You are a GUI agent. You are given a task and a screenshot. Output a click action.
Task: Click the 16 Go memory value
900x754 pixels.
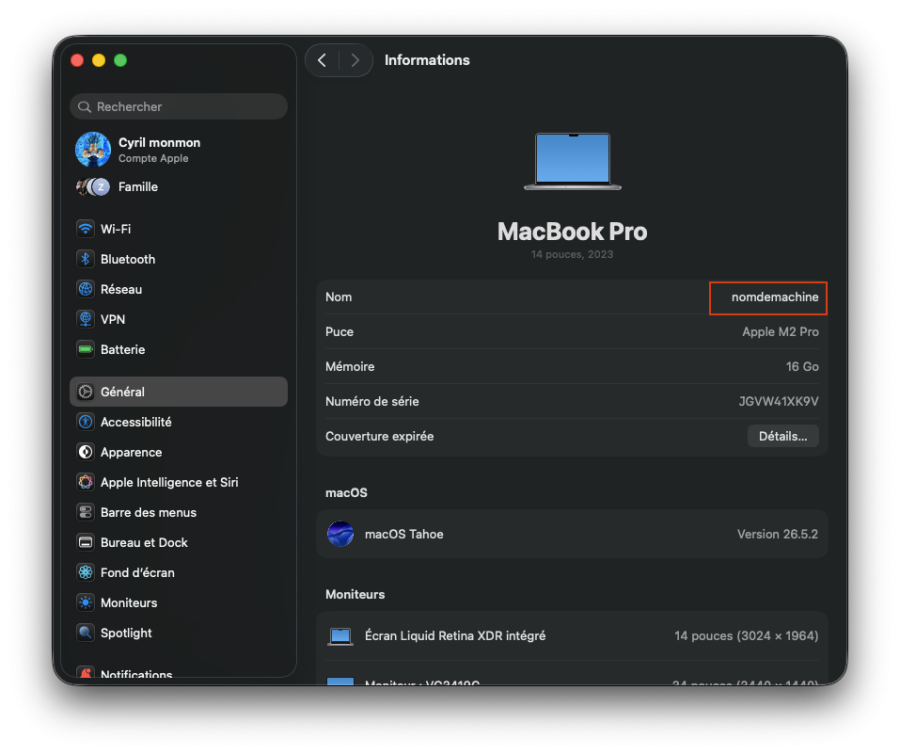click(x=802, y=367)
